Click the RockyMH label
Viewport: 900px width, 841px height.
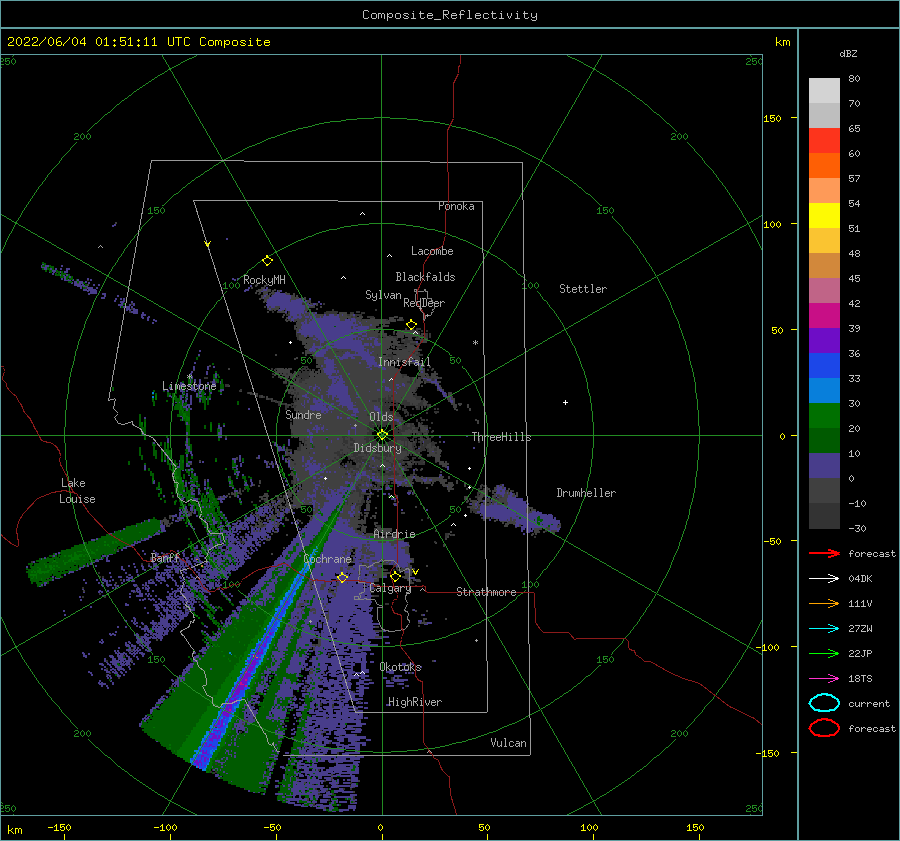264,280
